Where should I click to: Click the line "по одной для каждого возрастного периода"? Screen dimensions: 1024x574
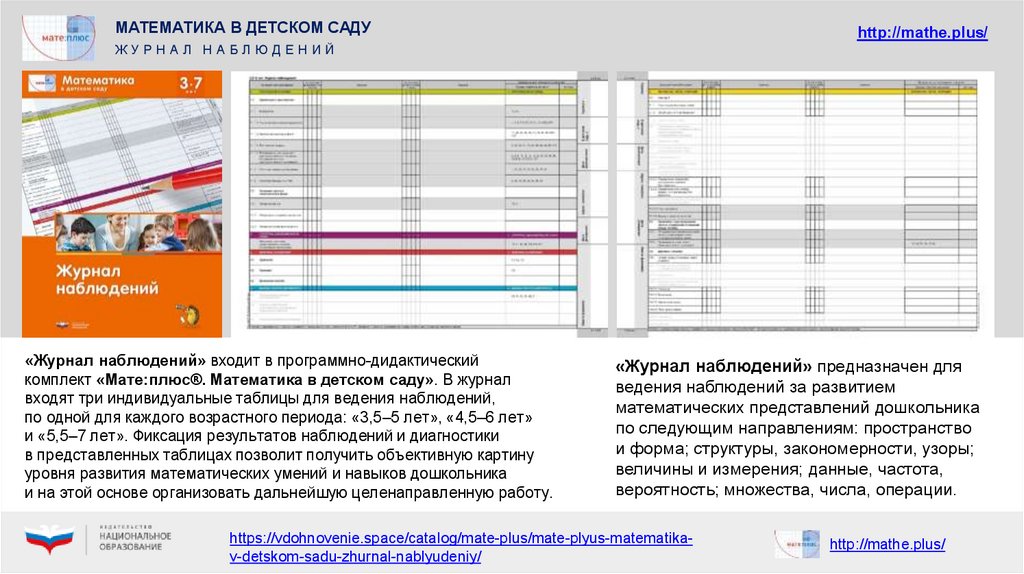(x=185, y=417)
